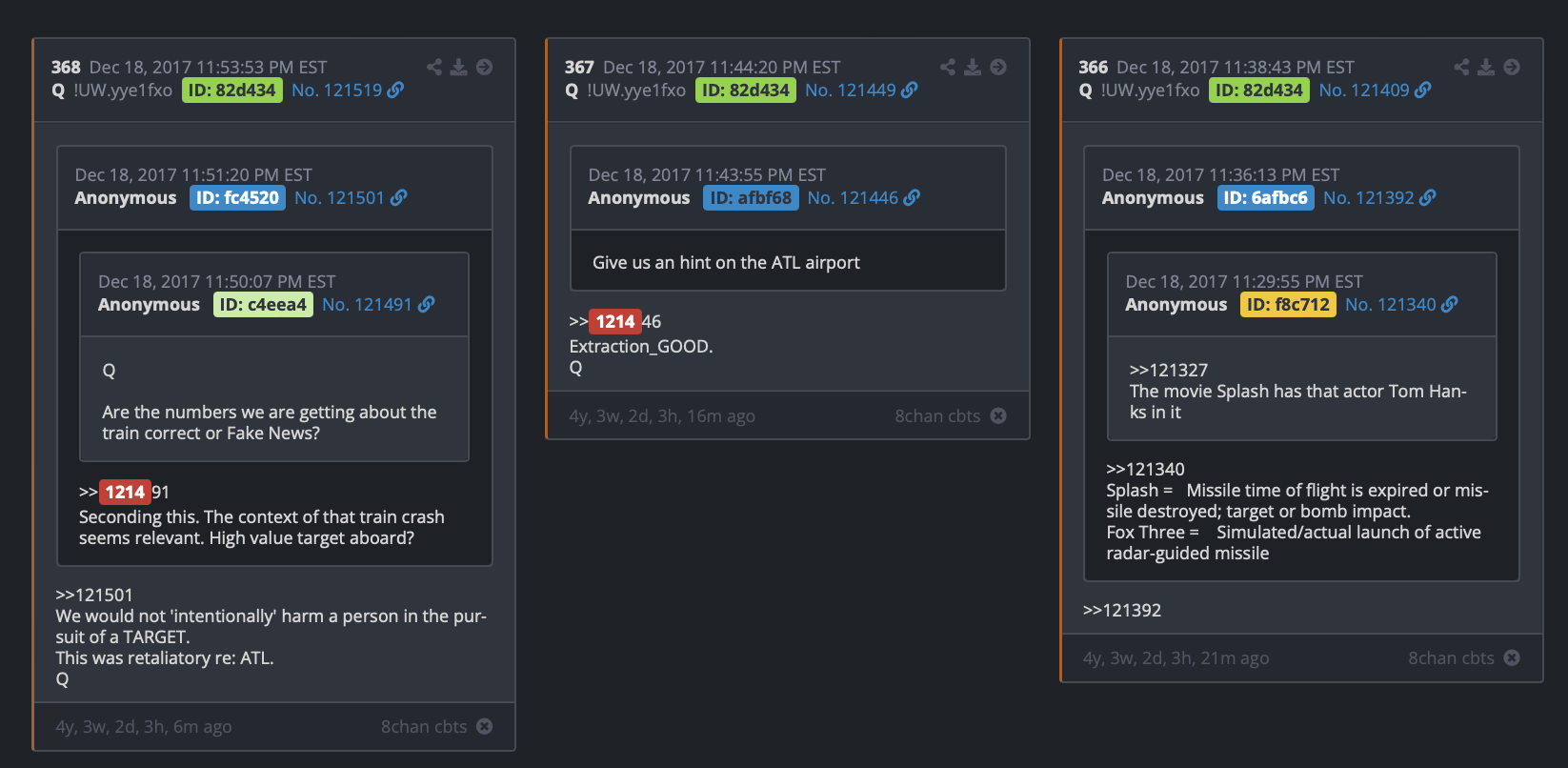Open post 368 using arrow icon
The height and width of the screenshot is (768, 1568).
(x=484, y=67)
